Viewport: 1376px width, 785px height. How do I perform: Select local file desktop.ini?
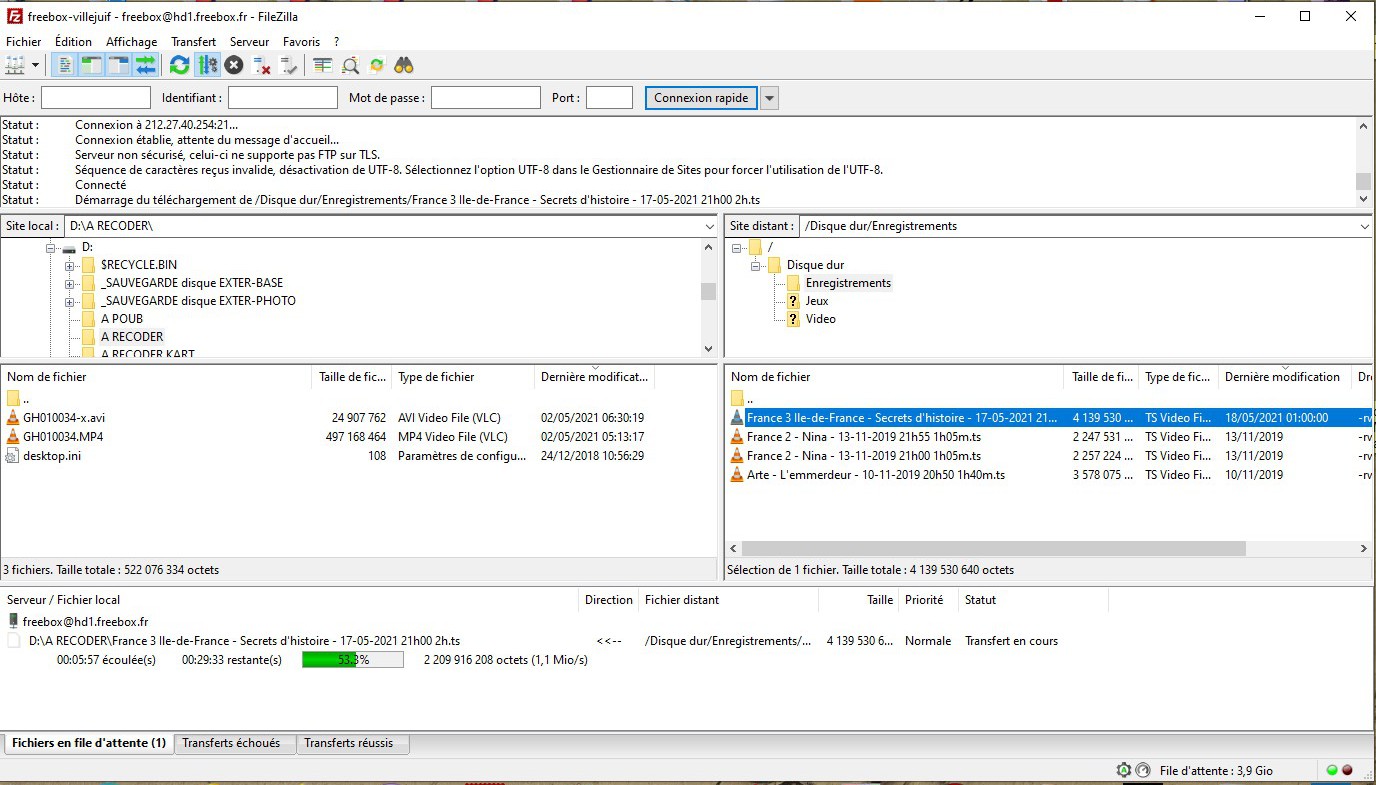52,456
